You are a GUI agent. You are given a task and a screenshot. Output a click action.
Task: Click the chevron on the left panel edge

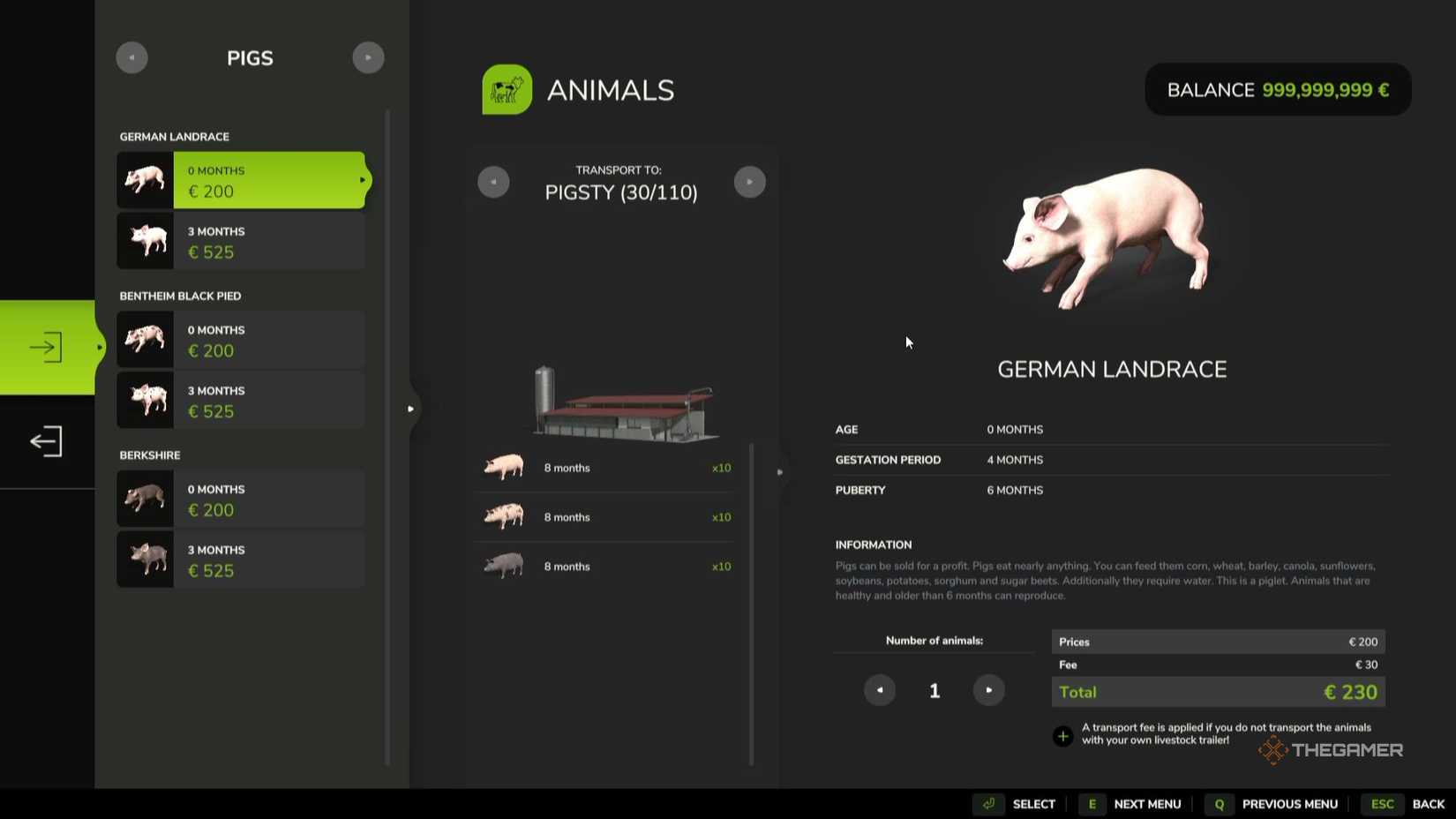[409, 409]
